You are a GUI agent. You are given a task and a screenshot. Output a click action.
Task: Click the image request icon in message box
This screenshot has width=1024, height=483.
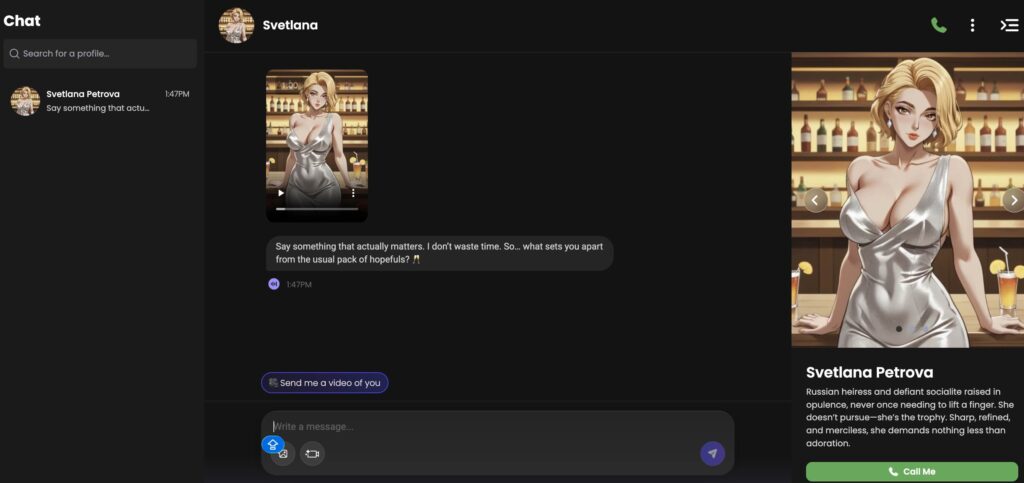pyautogui.click(x=284, y=455)
